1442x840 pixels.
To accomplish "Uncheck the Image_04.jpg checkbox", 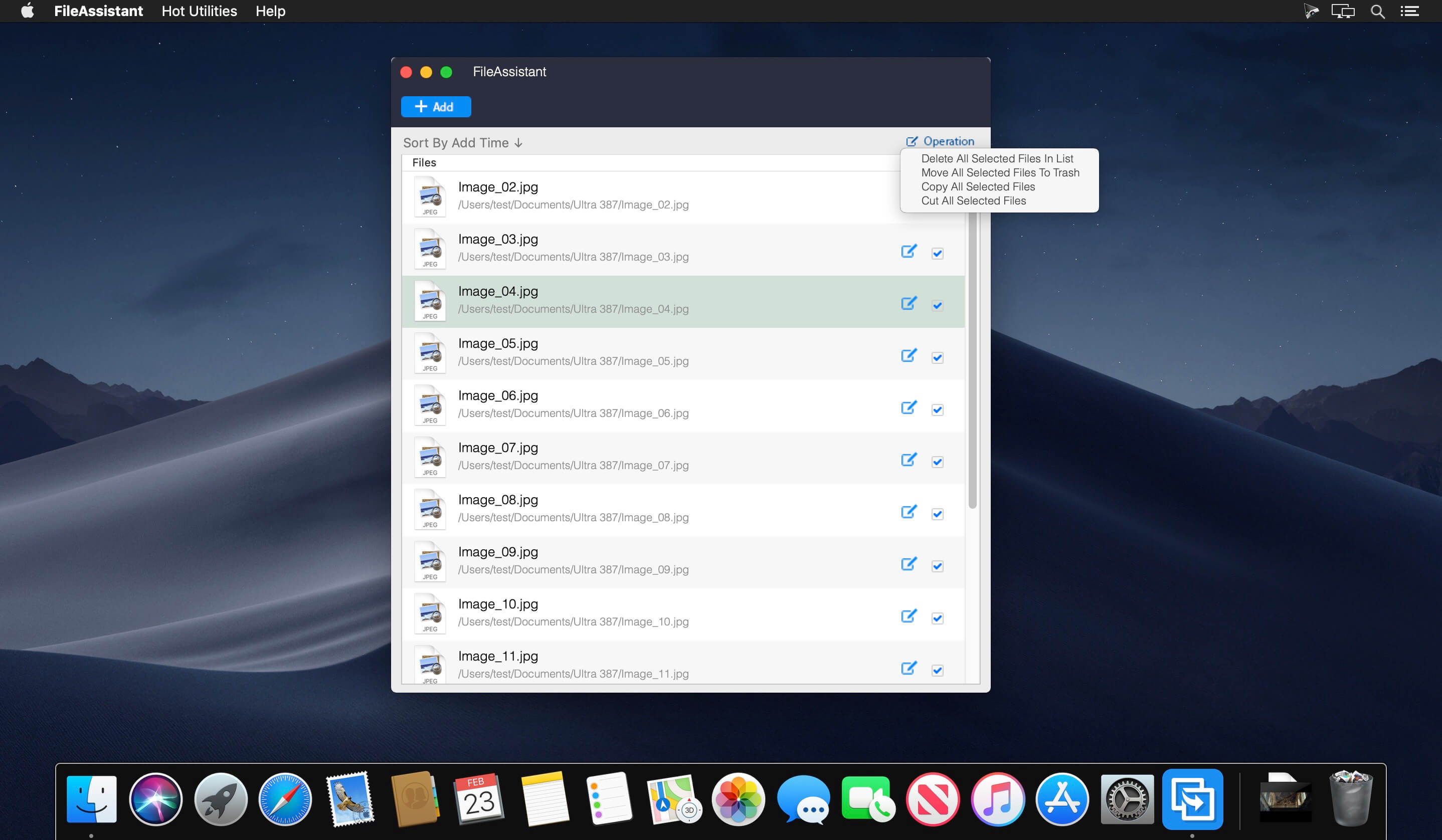I will click(x=937, y=305).
